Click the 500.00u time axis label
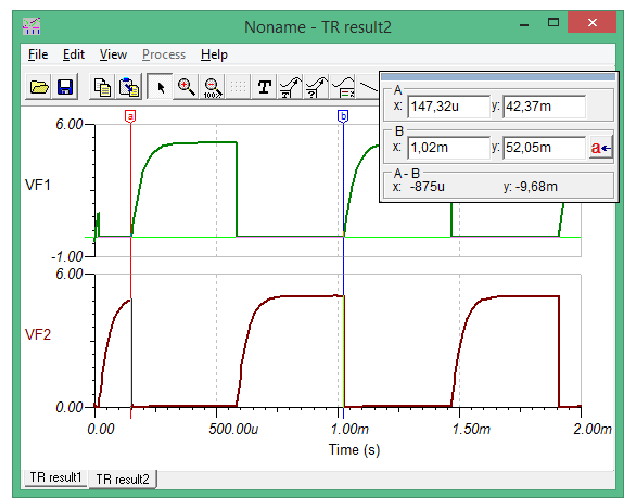The image size is (633, 502). point(233,429)
